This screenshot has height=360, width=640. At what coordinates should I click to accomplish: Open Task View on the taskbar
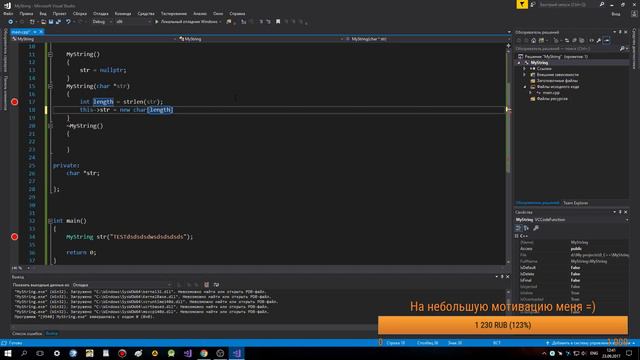(x=40, y=353)
